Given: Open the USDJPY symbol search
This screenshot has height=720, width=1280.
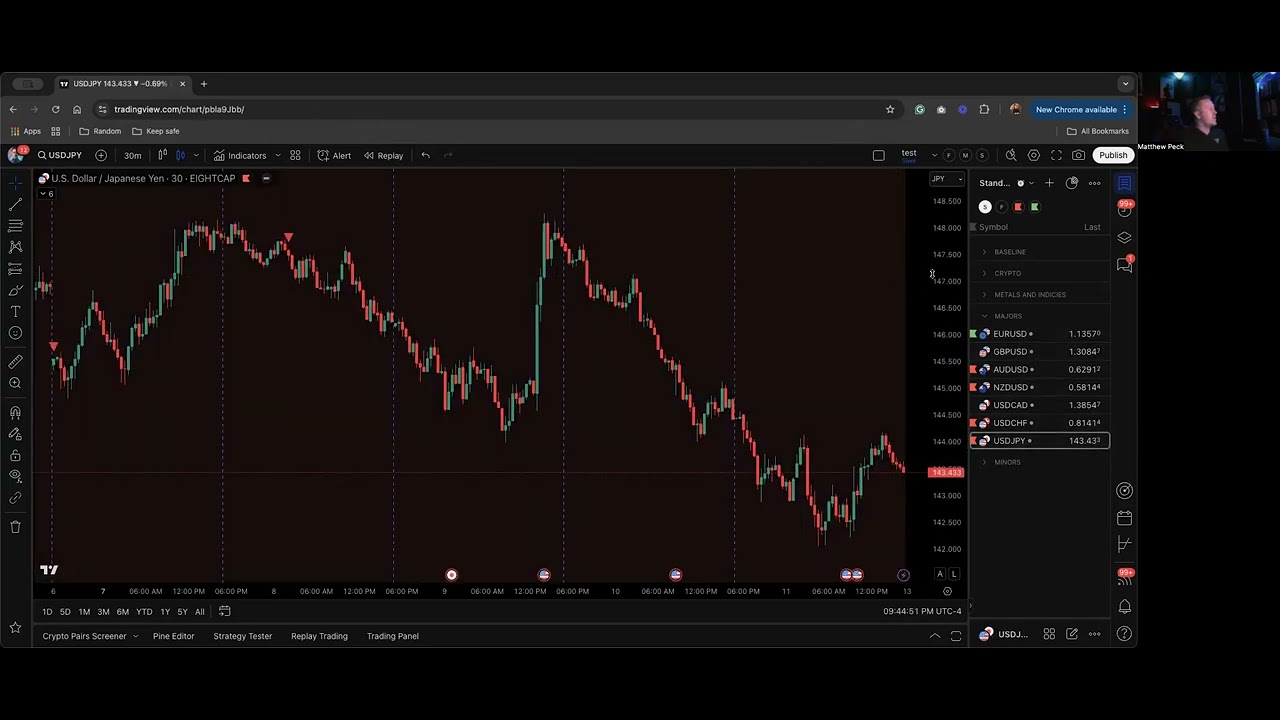Looking at the screenshot, I should click(60, 155).
